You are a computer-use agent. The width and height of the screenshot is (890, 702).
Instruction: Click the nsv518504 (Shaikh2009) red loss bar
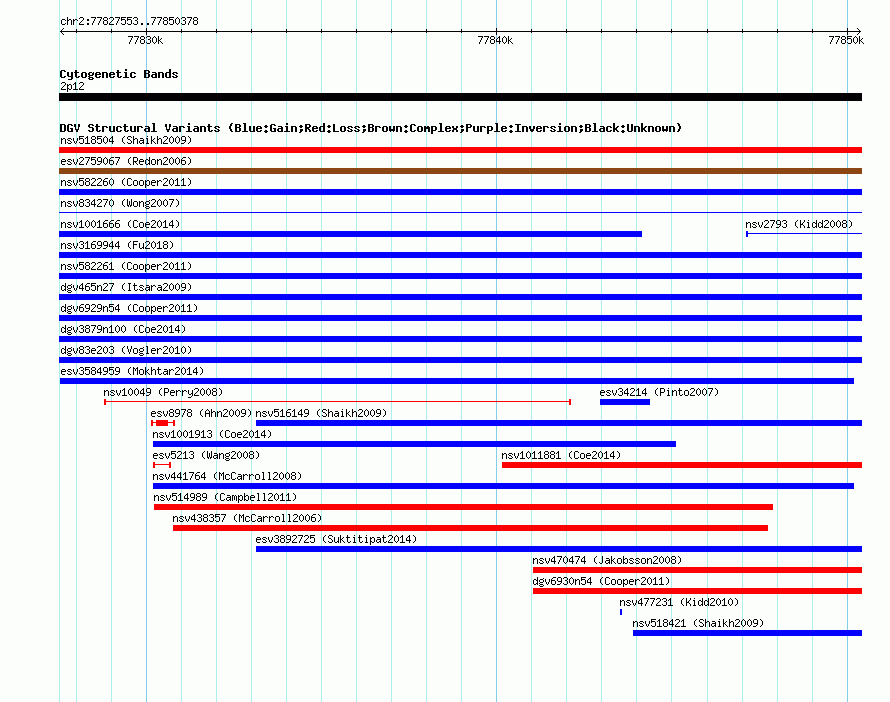pyautogui.click(x=460, y=150)
